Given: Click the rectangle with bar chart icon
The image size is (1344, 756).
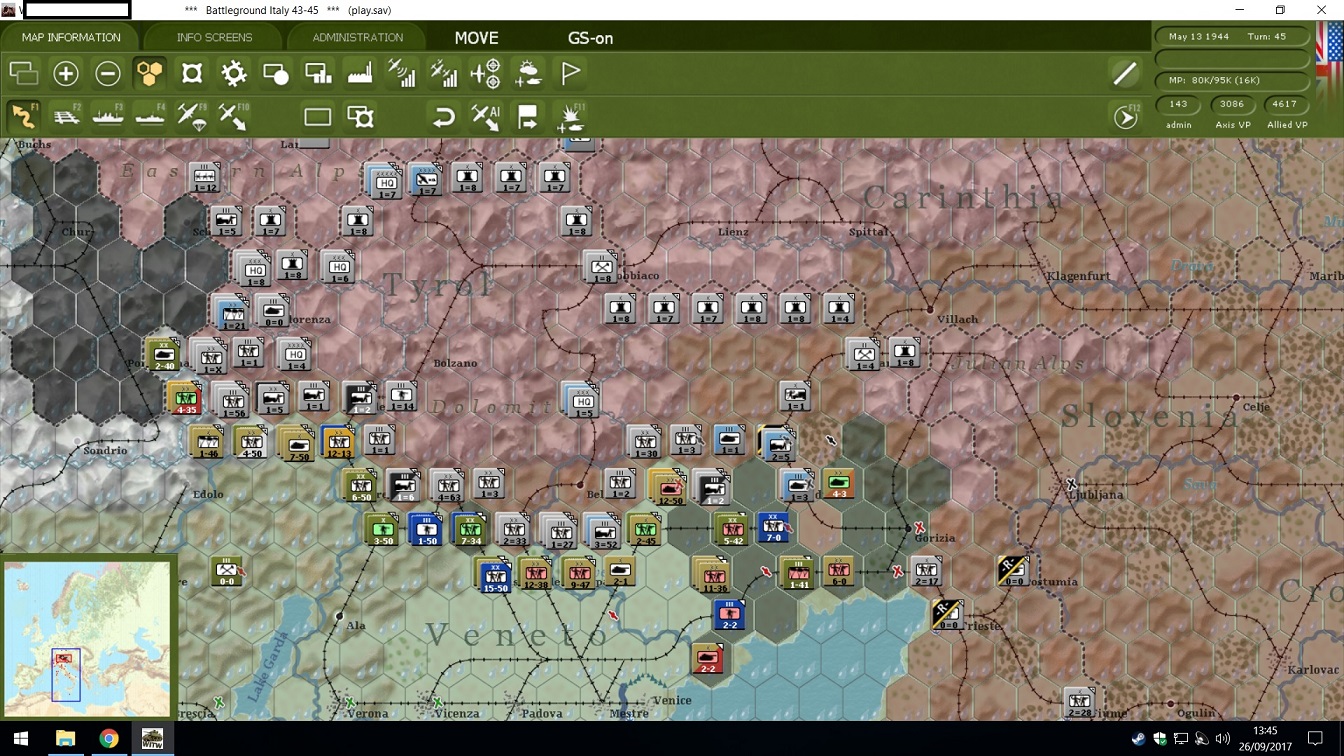Looking at the screenshot, I should pyautogui.click(x=318, y=73).
